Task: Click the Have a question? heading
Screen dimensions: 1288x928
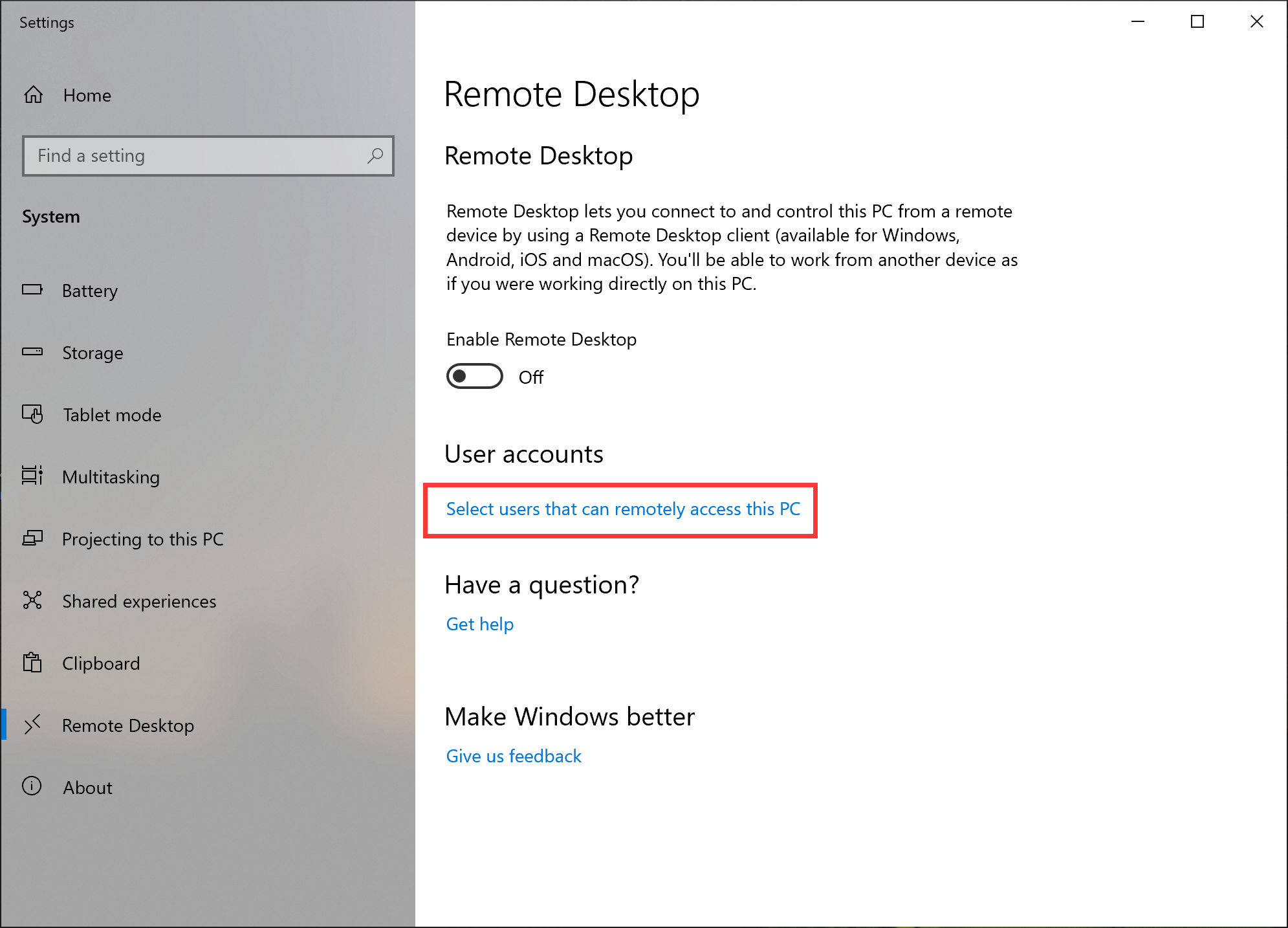Action: tap(542, 585)
